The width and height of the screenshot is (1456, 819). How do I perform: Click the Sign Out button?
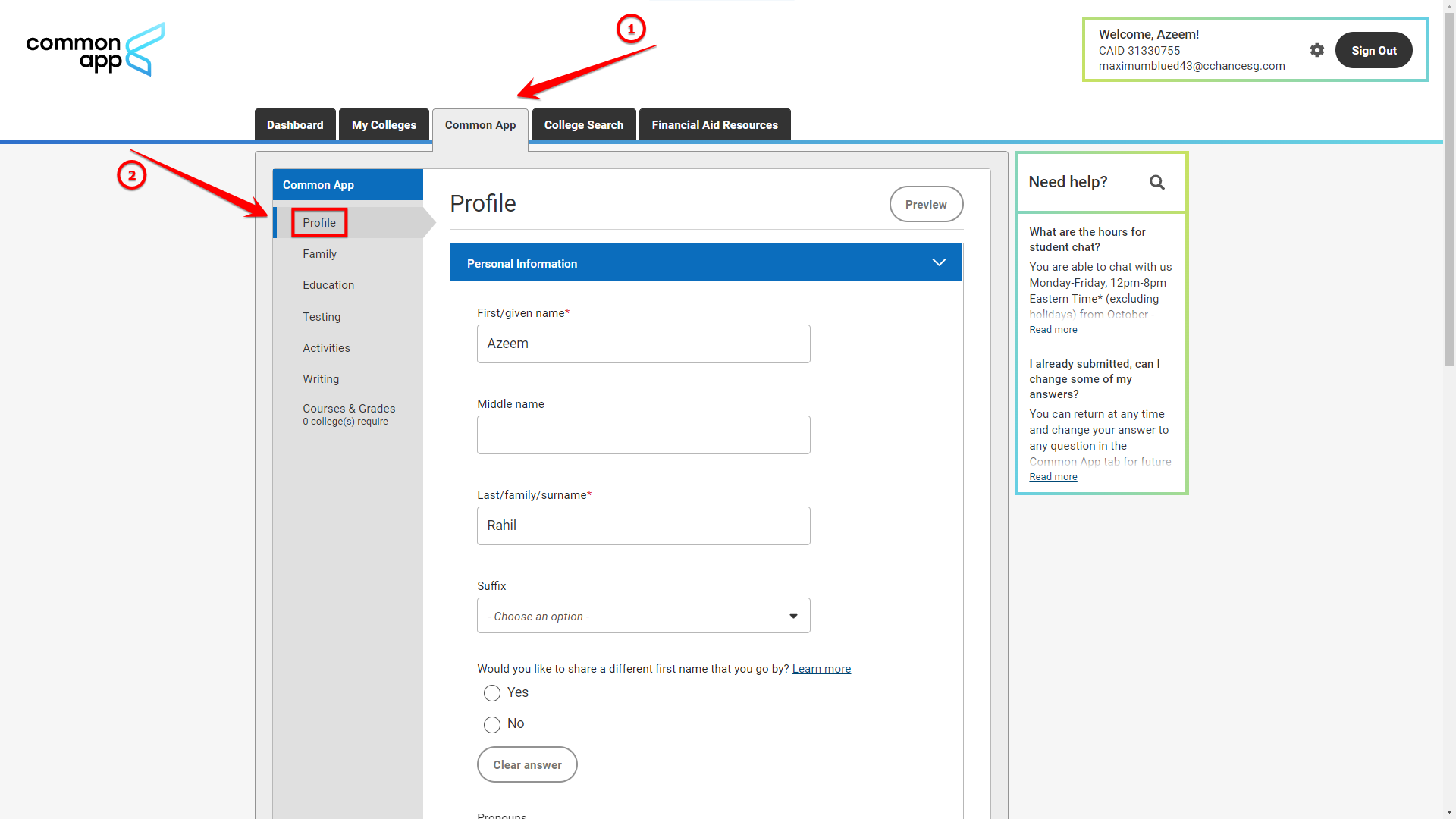1374,50
